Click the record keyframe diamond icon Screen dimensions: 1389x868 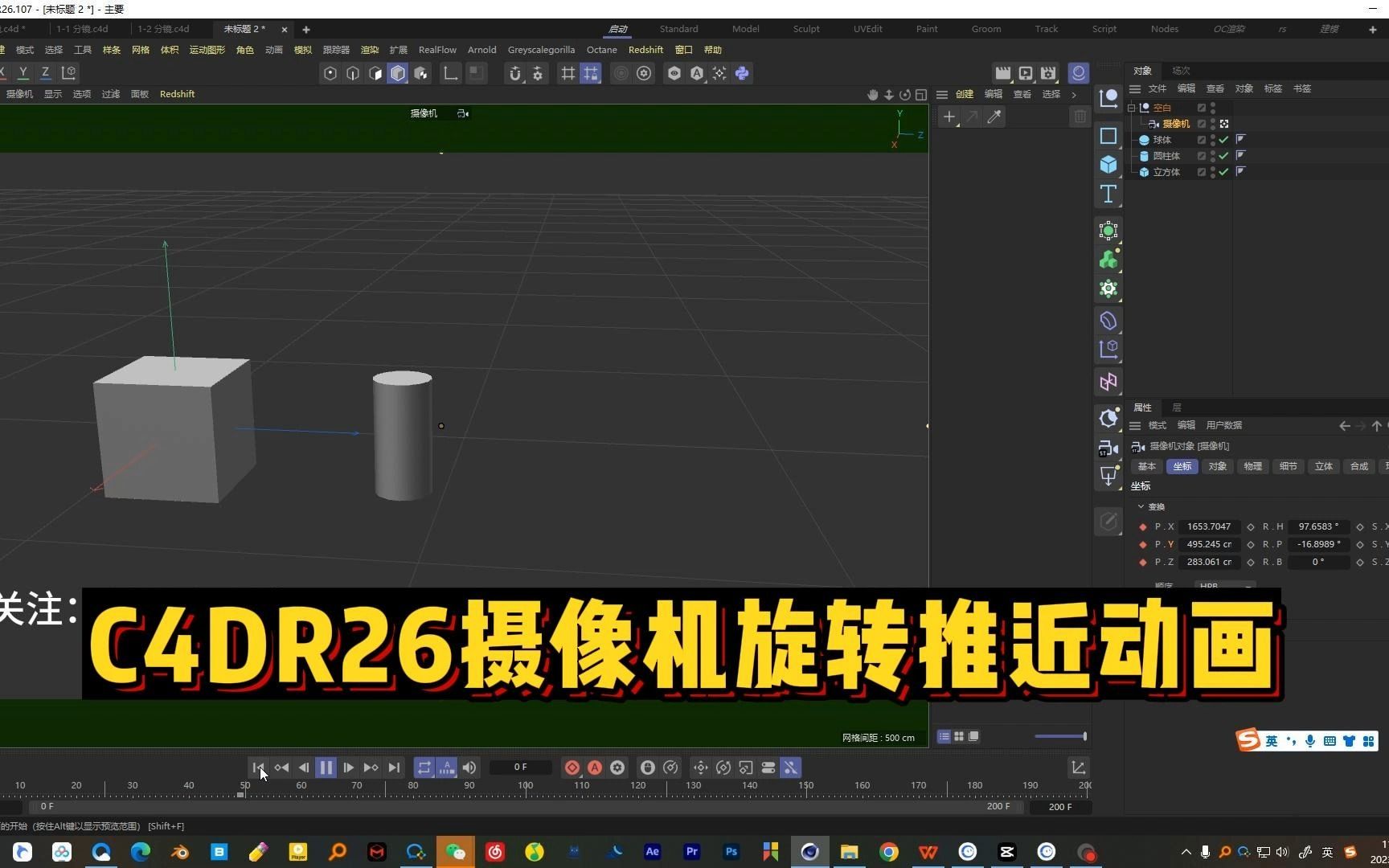[x=572, y=768]
